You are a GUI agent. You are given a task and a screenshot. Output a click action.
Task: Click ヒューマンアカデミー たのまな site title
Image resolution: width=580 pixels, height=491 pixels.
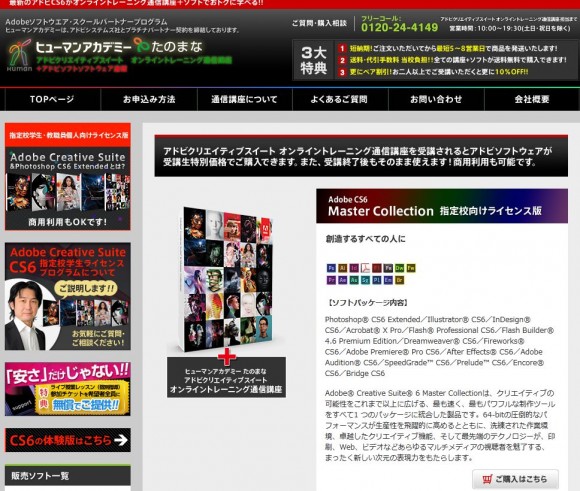pos(119,47)
